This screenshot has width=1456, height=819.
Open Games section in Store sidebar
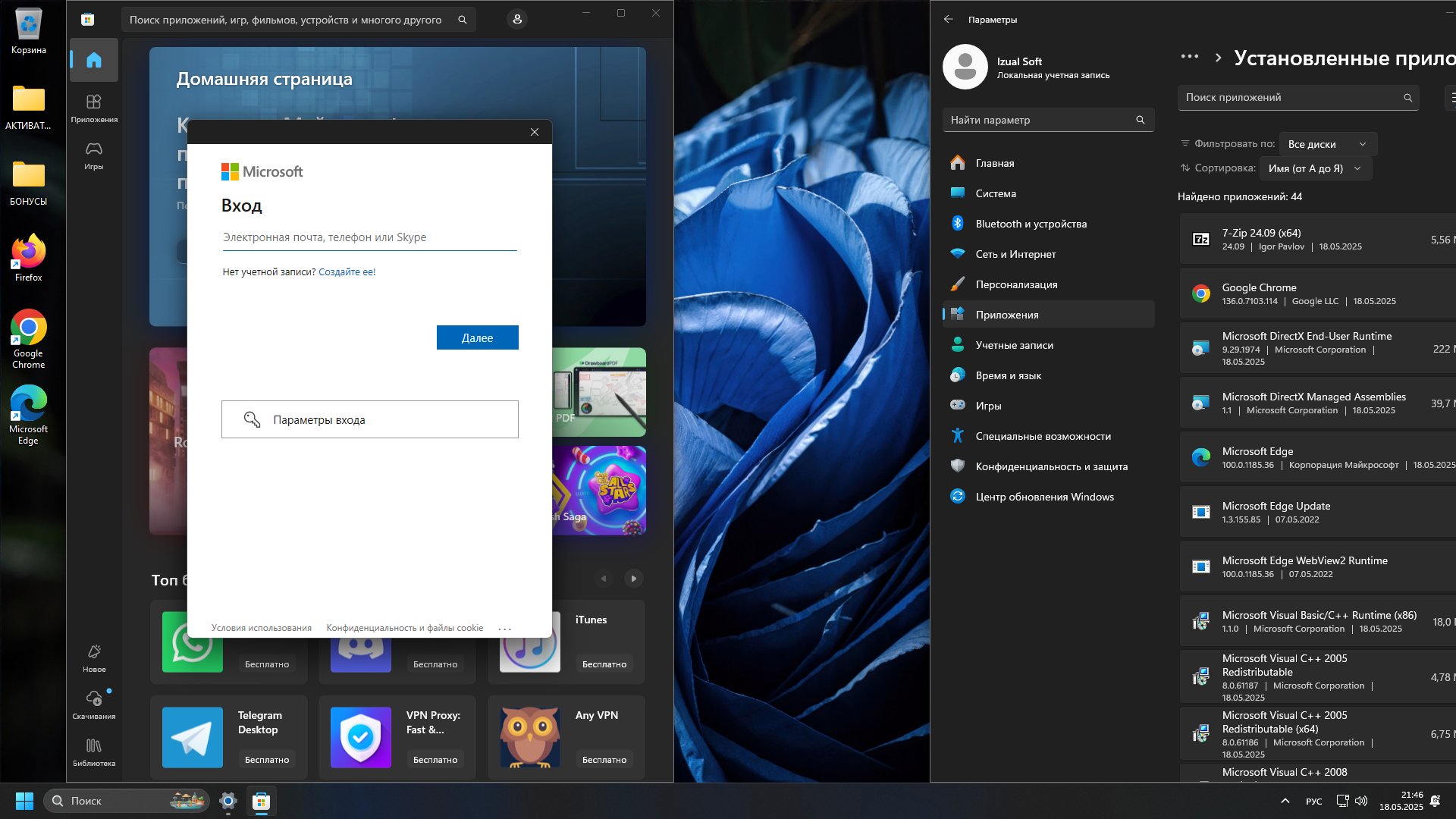pyautogui.click(x=94, y=155)
